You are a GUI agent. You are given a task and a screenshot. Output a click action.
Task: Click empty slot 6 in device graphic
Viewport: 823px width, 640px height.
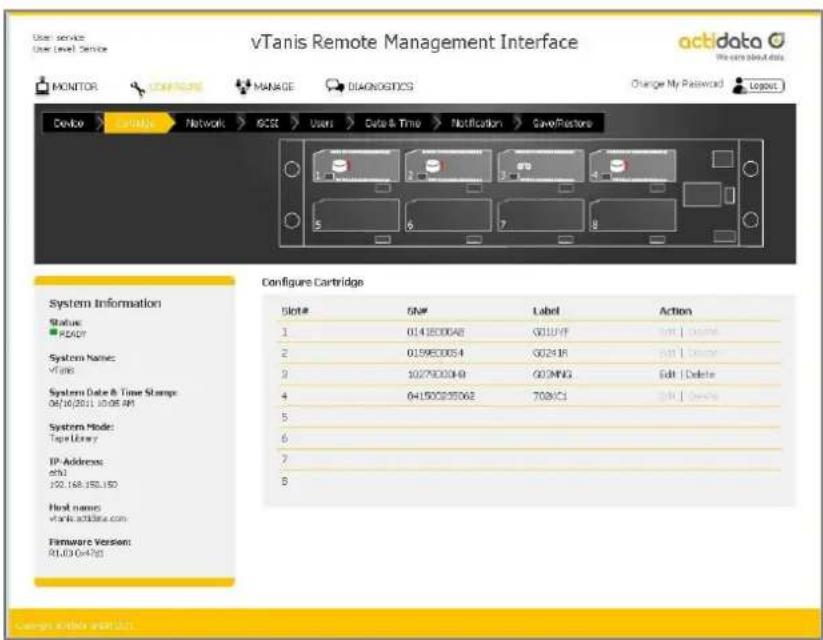coord(449,215)
